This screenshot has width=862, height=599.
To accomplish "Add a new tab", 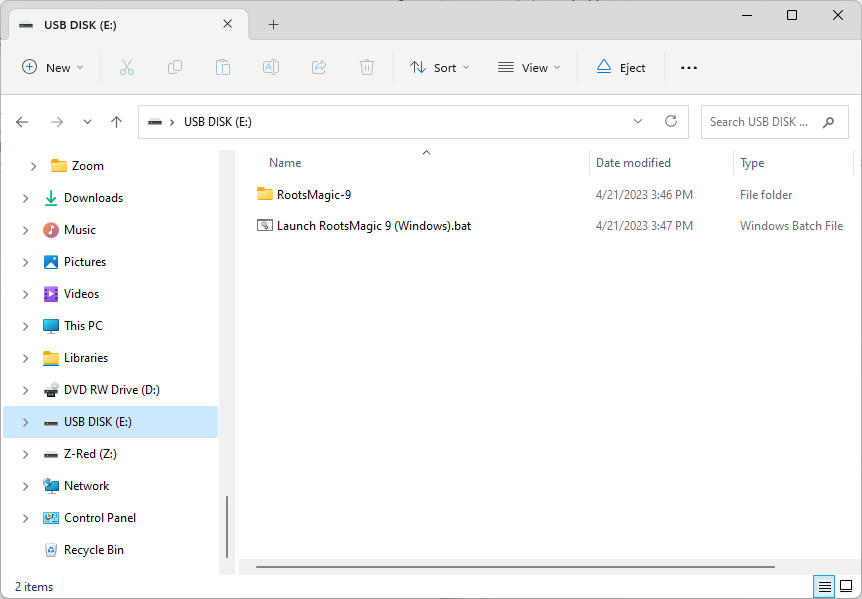I will 273,24.
